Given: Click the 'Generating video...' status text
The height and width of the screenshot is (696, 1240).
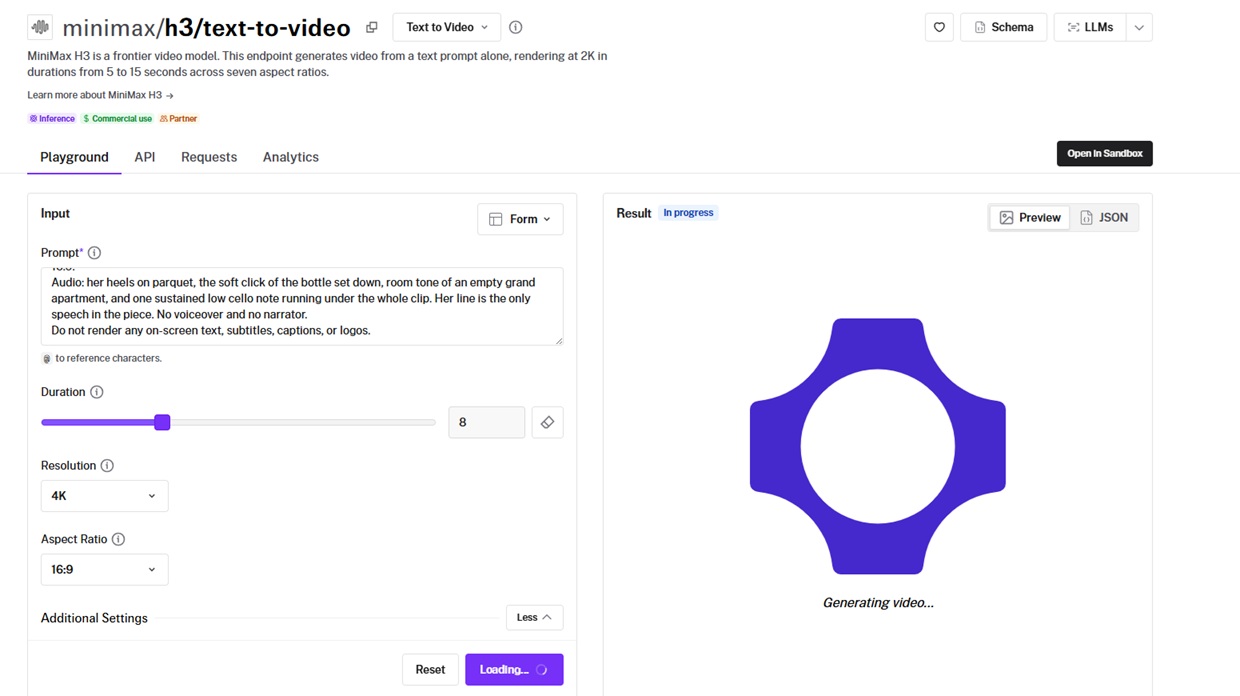Looking at the screenshot, I should [878, 603].
